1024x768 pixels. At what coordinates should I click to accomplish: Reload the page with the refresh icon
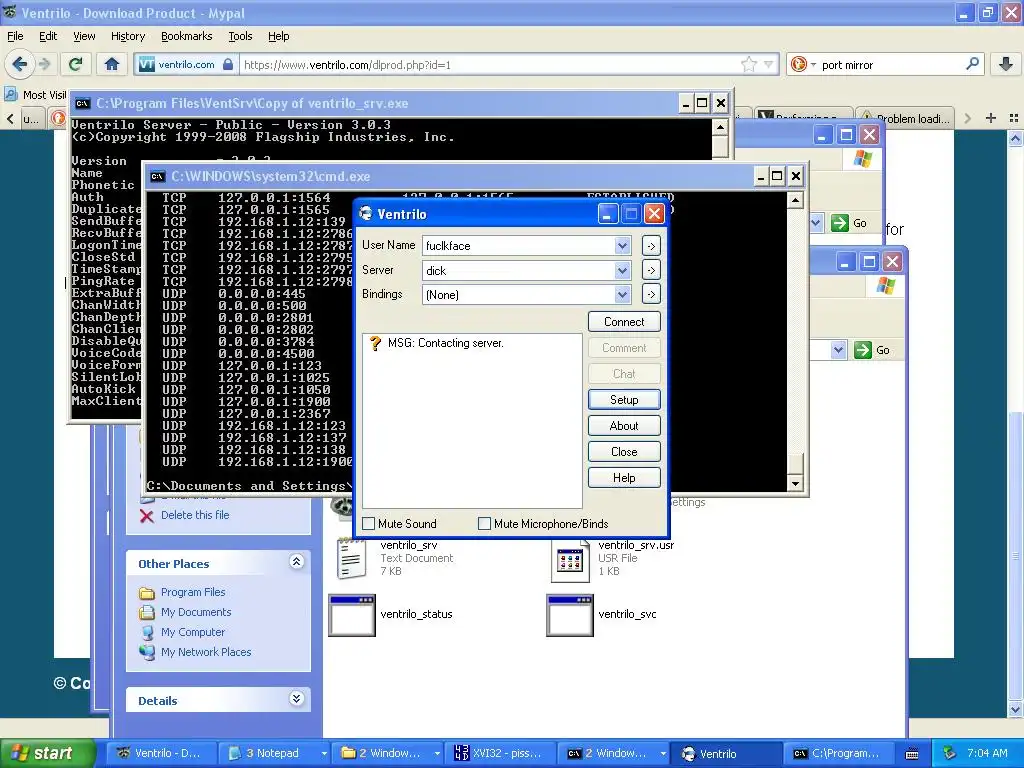75,64
